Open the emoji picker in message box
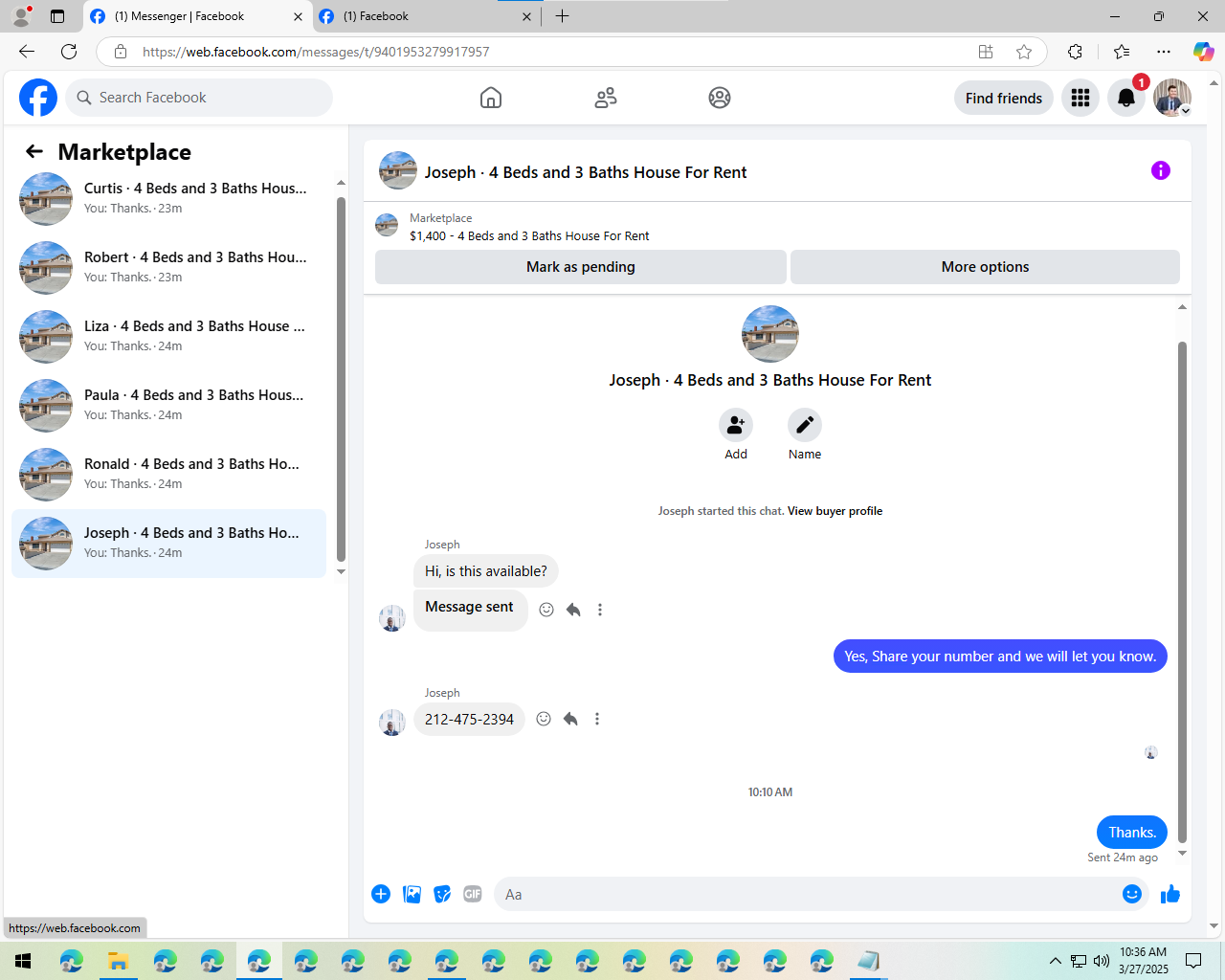Viewport: 1225px width, 980px height. pos(1132,894)
